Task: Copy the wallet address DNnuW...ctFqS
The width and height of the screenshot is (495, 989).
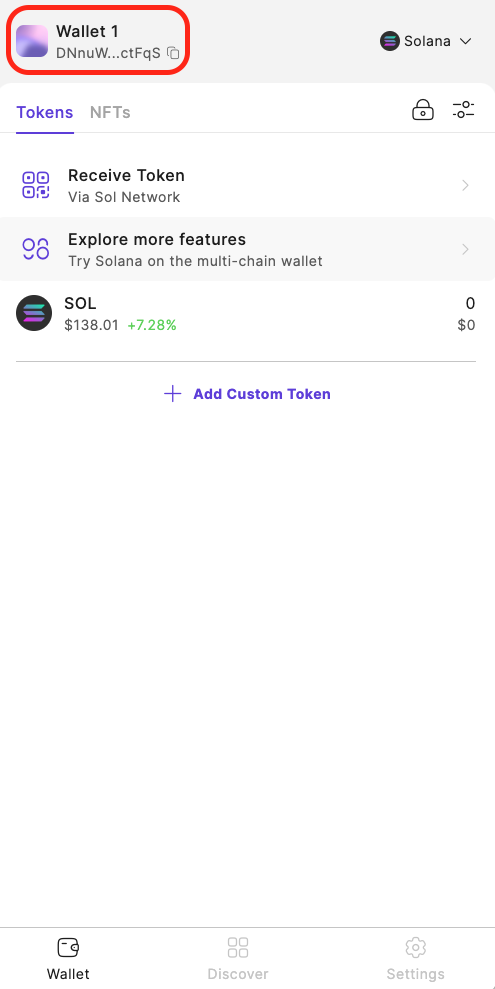Action: [x=173, y=53]
